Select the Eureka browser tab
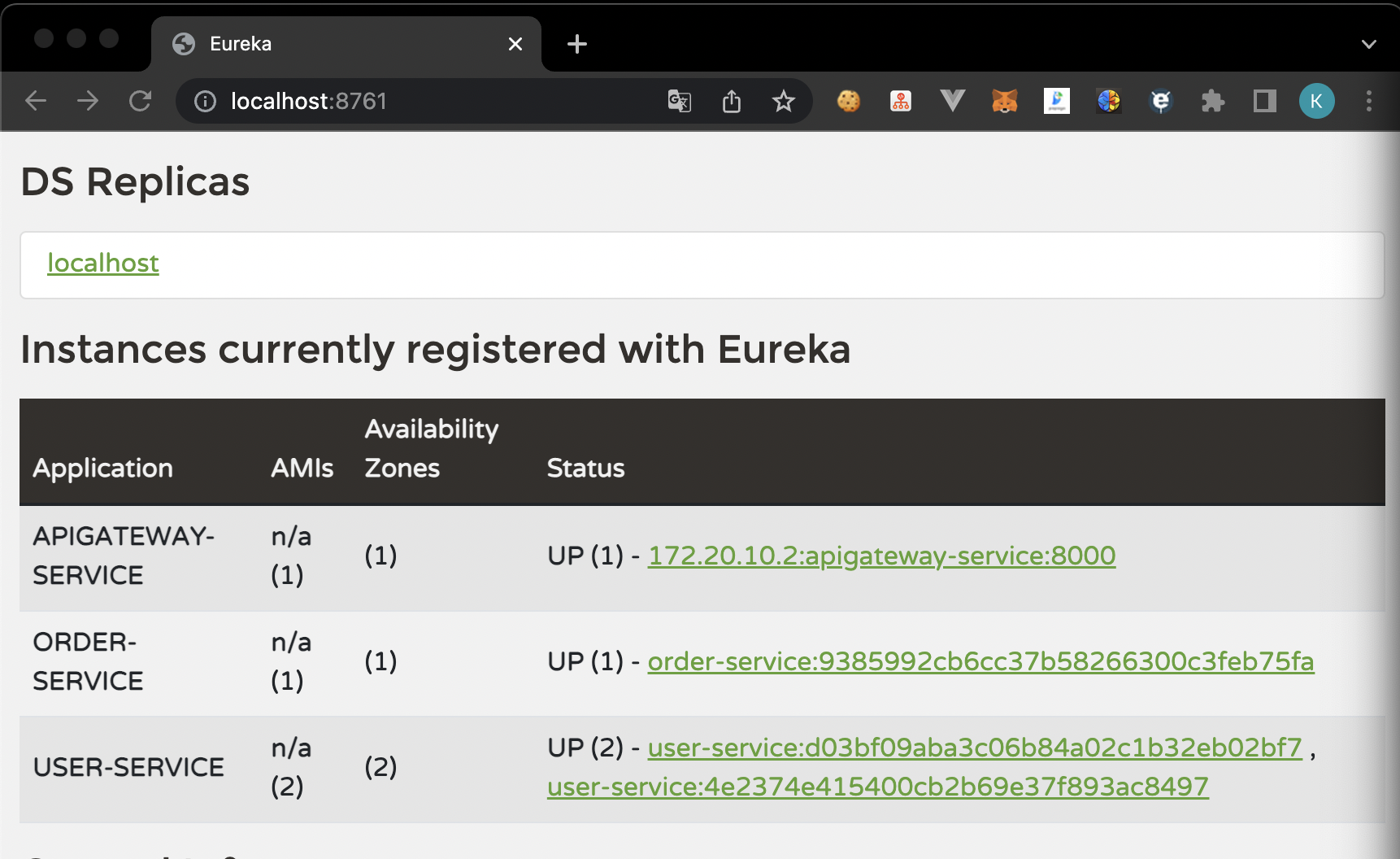 [x=346, y=44]
